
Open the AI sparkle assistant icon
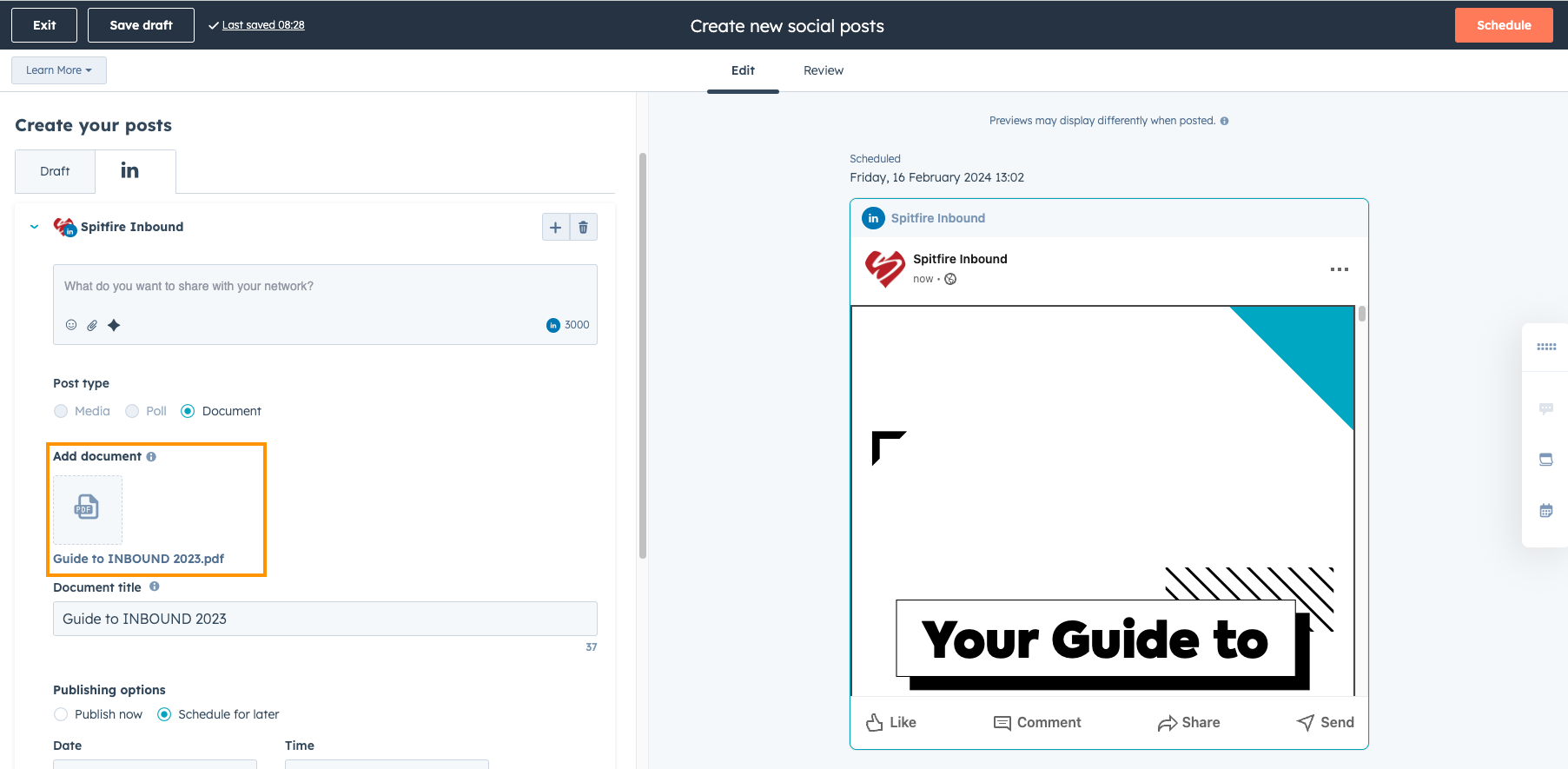[x=114, y=325]
